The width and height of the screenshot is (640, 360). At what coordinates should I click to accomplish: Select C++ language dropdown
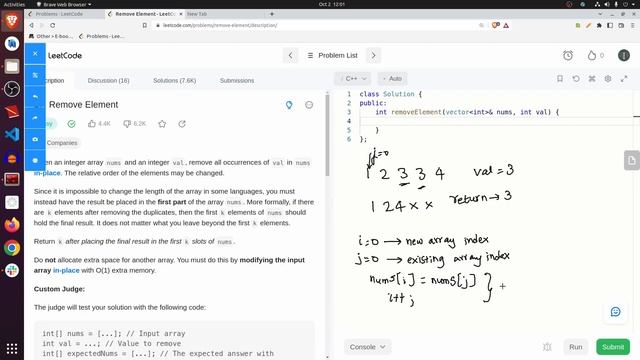click(353, 78)
